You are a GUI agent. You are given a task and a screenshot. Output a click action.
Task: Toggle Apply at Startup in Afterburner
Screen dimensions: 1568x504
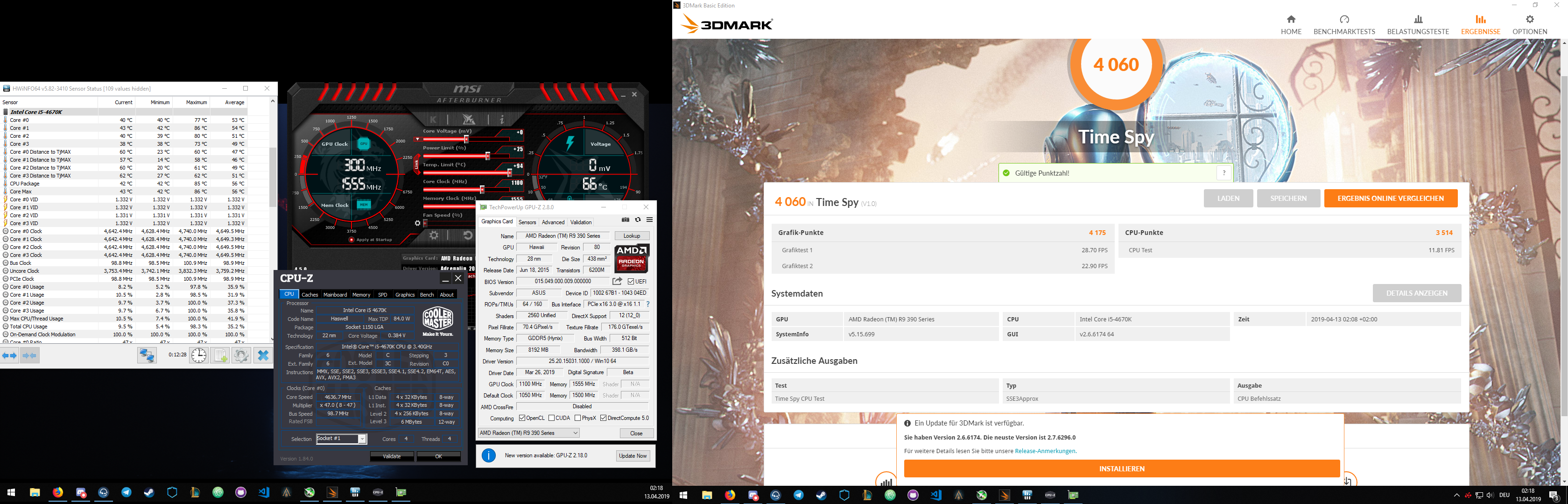coord(351,240)
